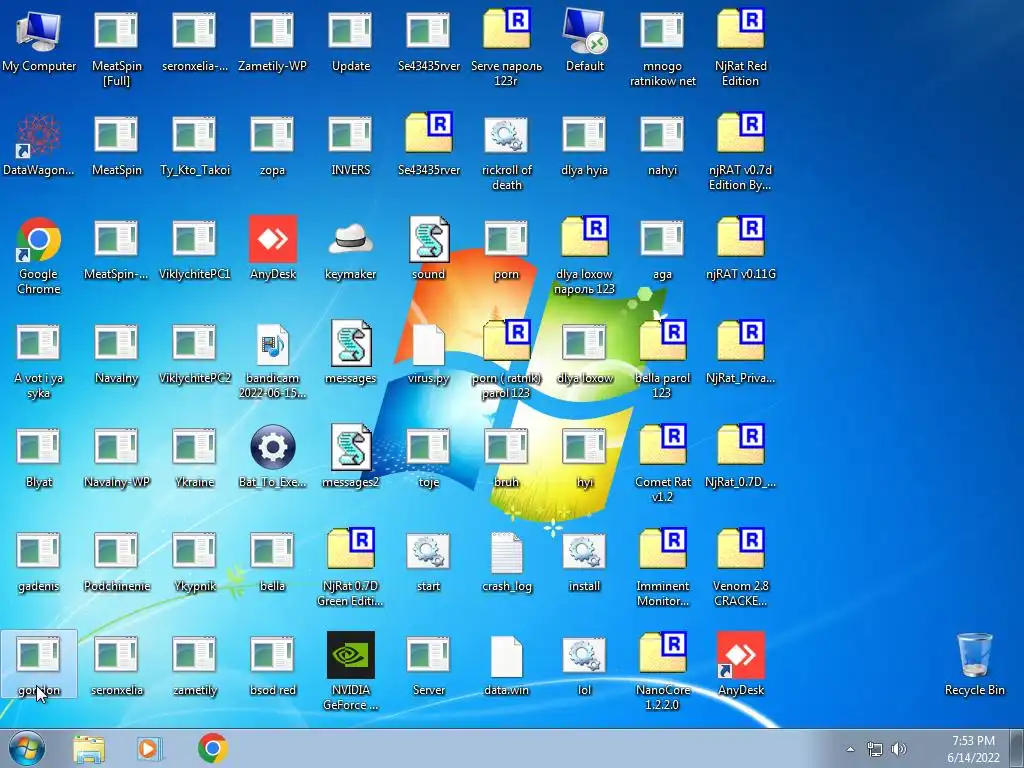Click the Show desktop strip

(1017, 748)
